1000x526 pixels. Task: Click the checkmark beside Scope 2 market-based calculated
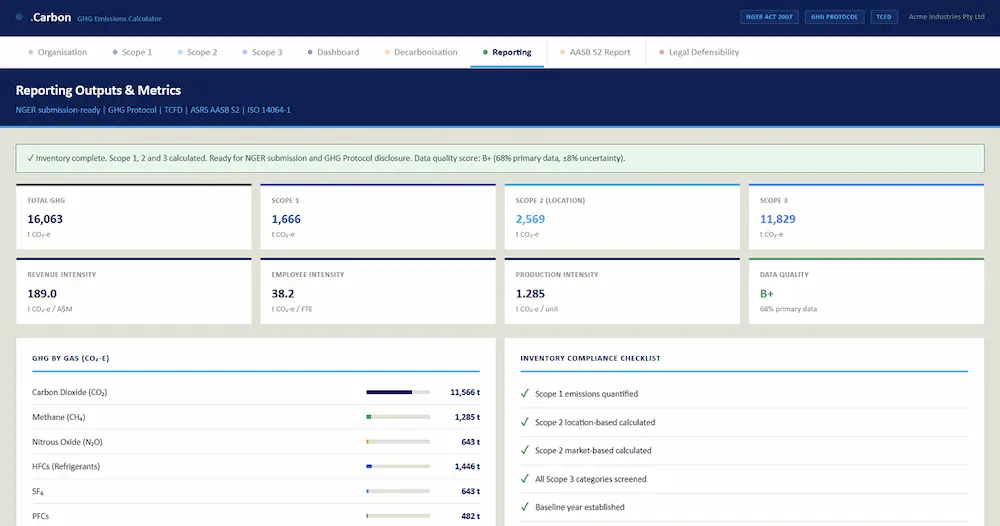pos(525,450)
